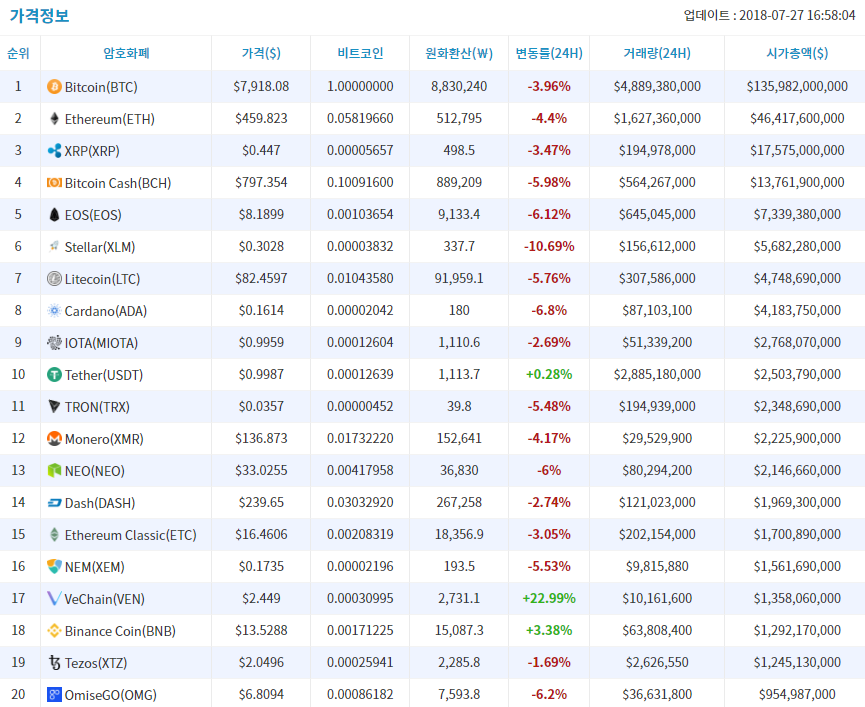Click the Stellar rocket logo icon
Screen dimensions: 865x707
tap(54, 247)
